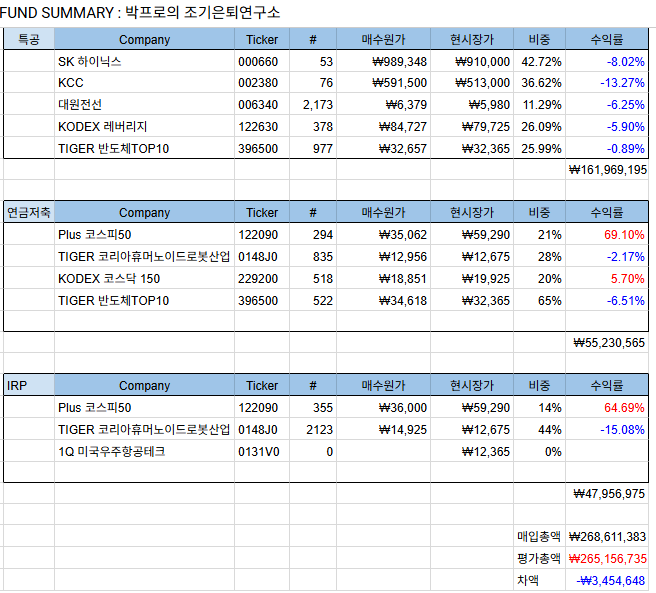Select market price ₩910,000
Image resolution: width=656 pixels, height=593 pixels.
(x=472, y=62)
